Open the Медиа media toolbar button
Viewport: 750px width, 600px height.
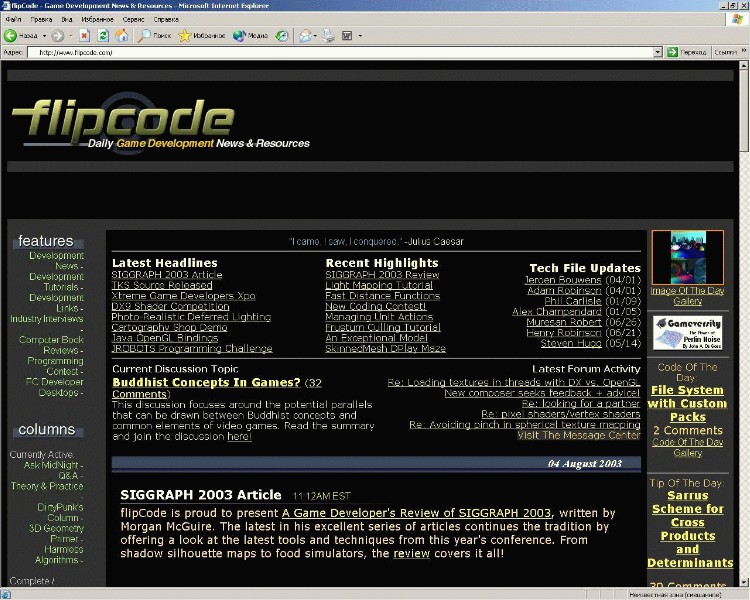tap(250, 35)
